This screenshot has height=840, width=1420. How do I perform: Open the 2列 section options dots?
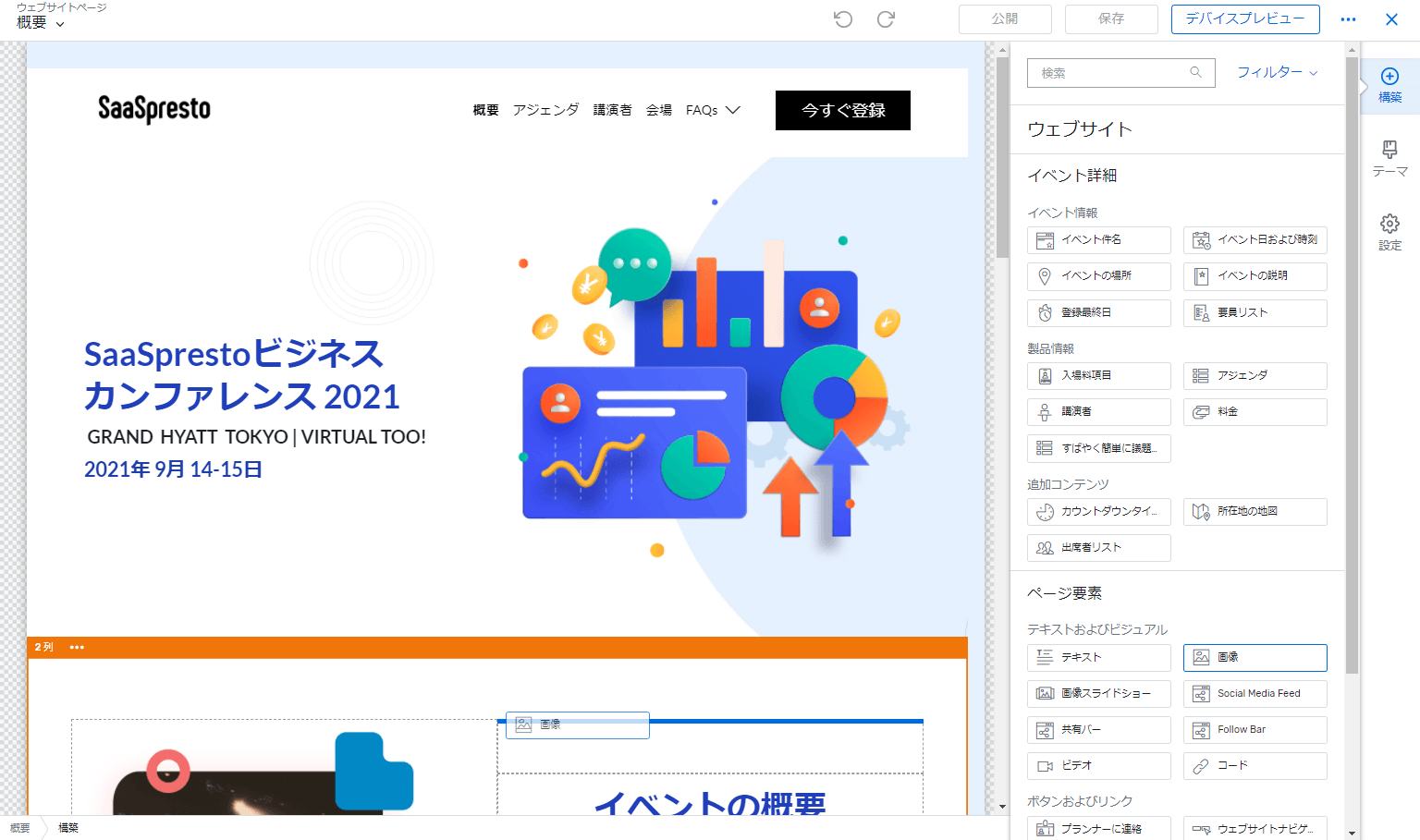(77, 648)
